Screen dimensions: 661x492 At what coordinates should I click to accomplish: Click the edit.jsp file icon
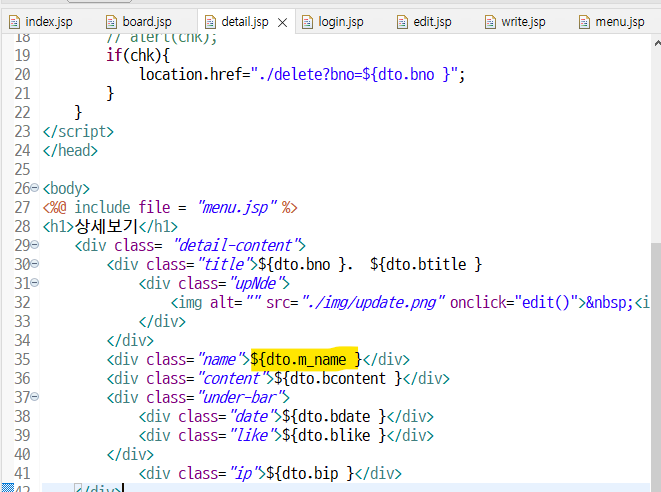(403, 22)
